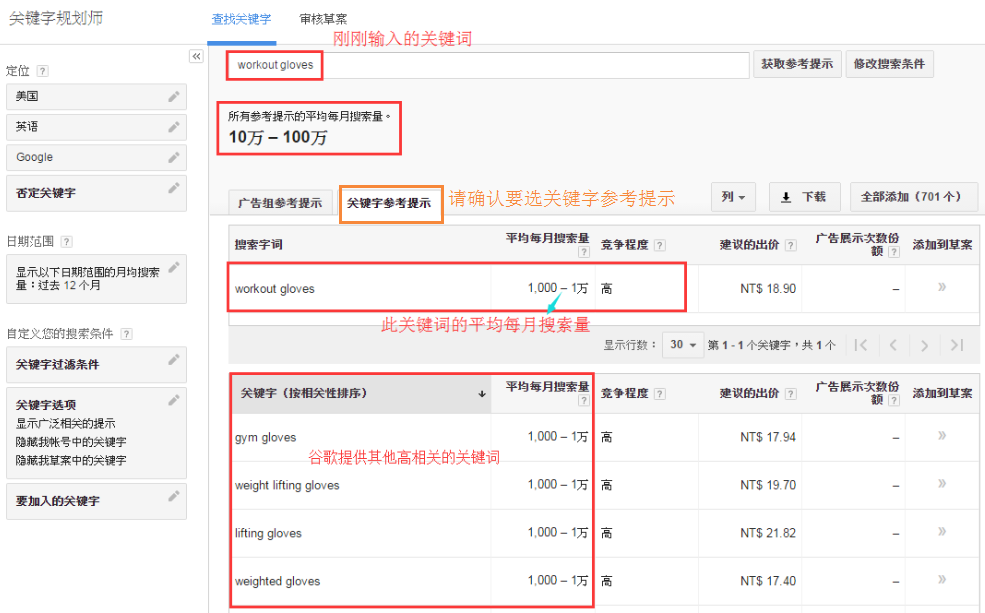Add workout gloves to plan arrow
Image resolution: width=985 pixels, height=613 pixels.
[x=942, y=287]
